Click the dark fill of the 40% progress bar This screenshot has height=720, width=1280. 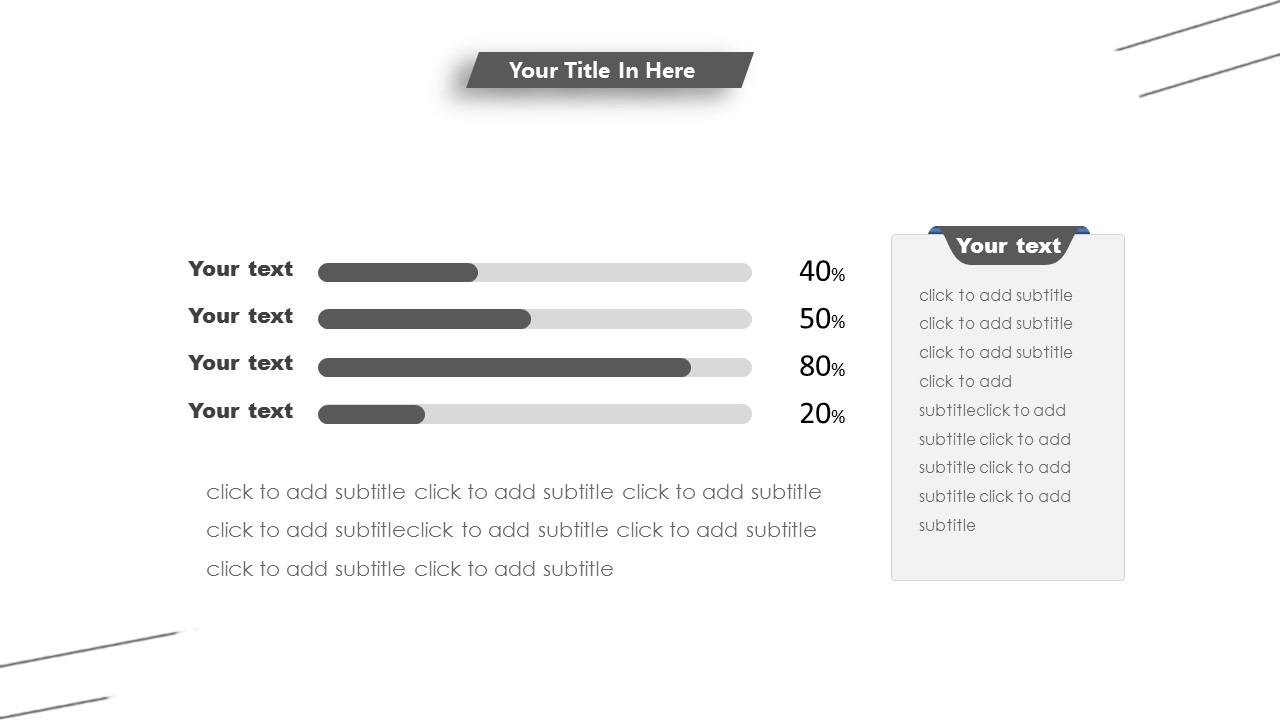click(397, 272)
